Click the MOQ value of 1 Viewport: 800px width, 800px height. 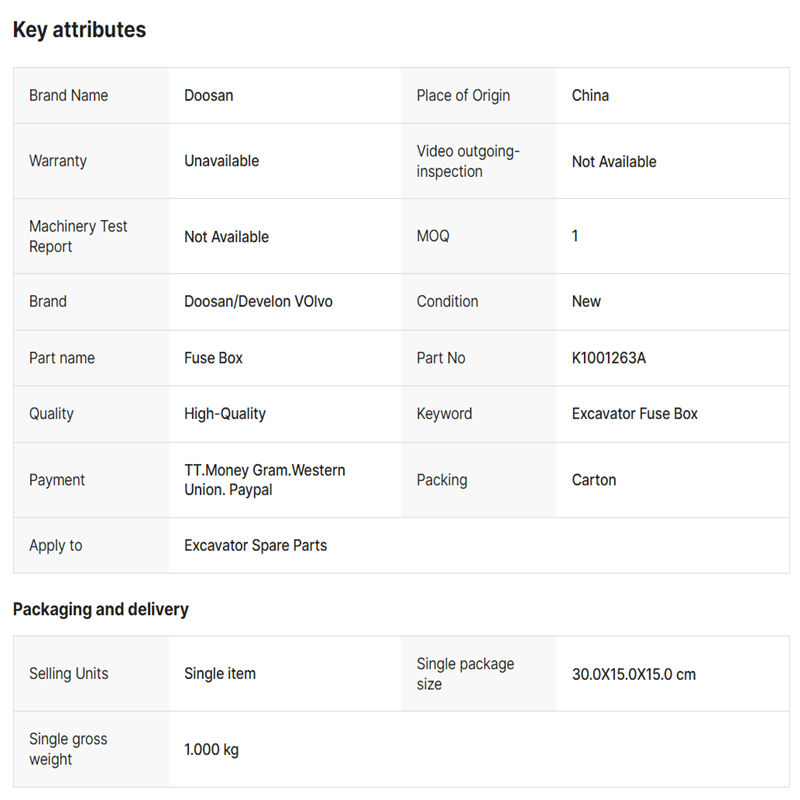pos(575,237)
